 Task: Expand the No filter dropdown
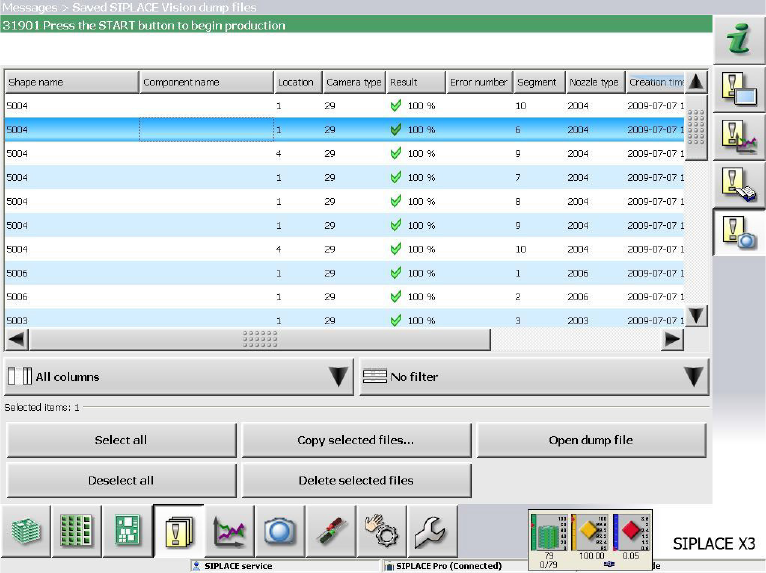pos(534,377)
